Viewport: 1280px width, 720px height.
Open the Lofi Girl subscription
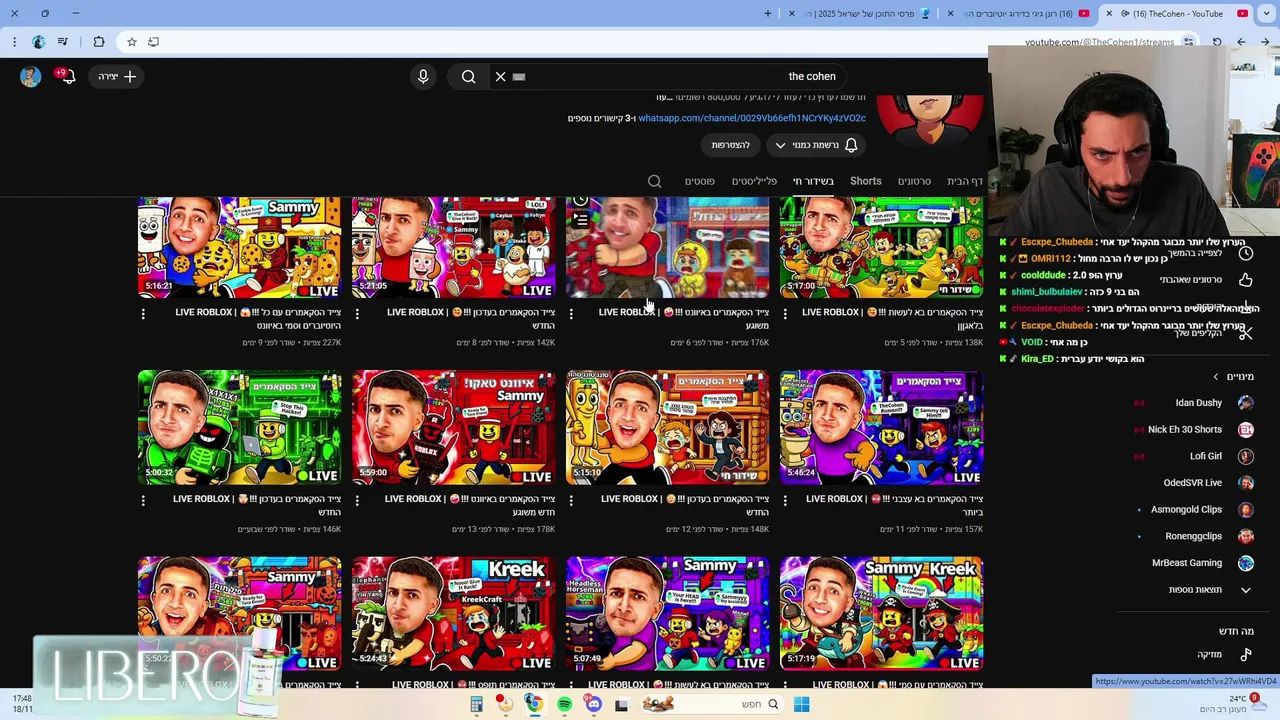(1195, 456)
